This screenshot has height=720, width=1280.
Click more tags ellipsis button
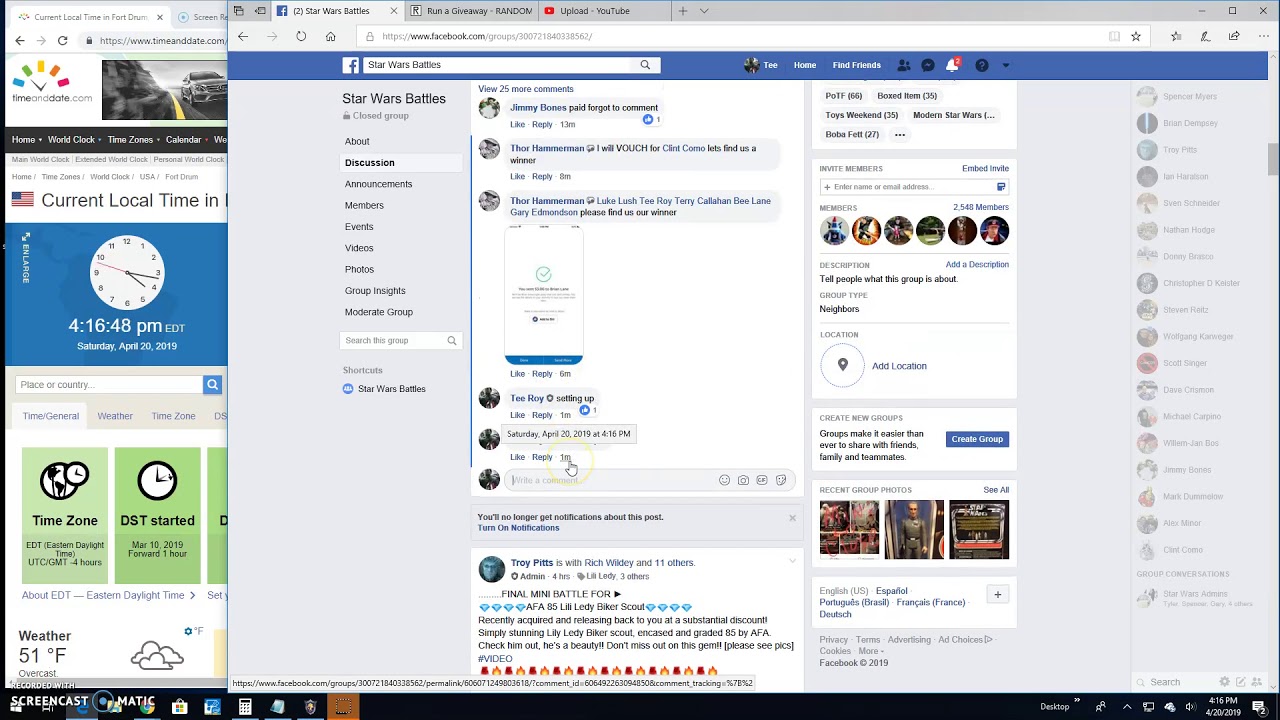coord(900,134)
